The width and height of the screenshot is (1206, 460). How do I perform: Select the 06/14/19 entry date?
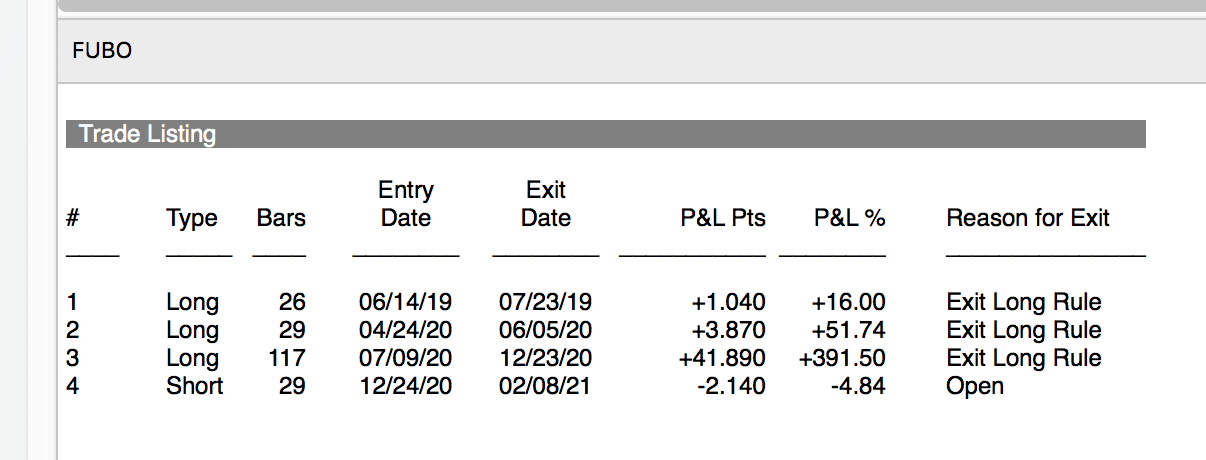(405, 302)
